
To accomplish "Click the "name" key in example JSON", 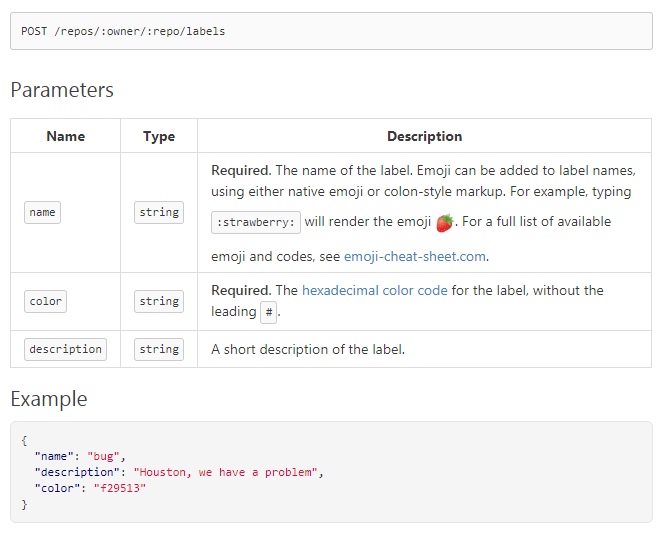I will (x=54, y=456).
